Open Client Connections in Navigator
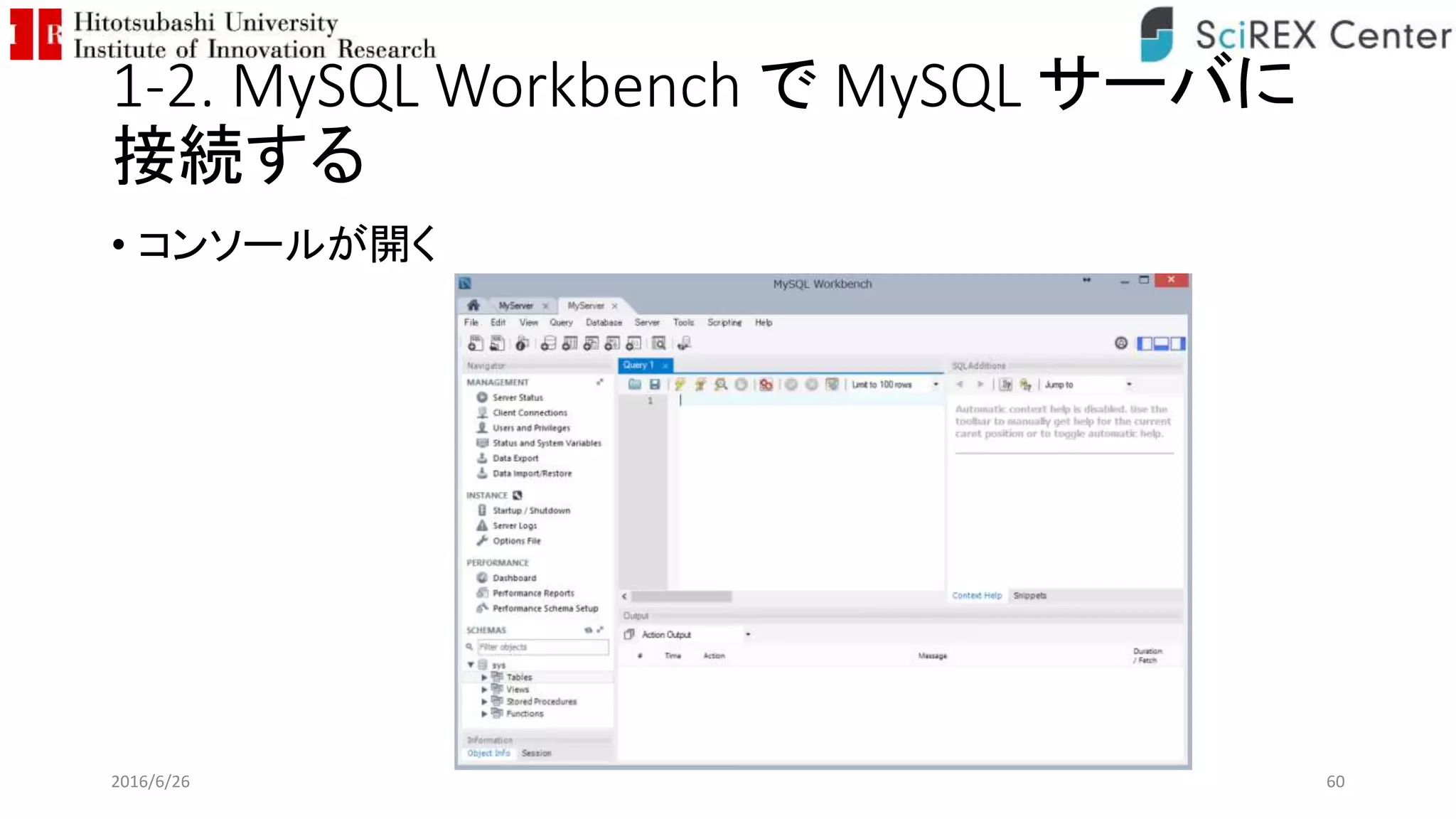The width and height of the screenshot is (1456, 819). point(530,412)
